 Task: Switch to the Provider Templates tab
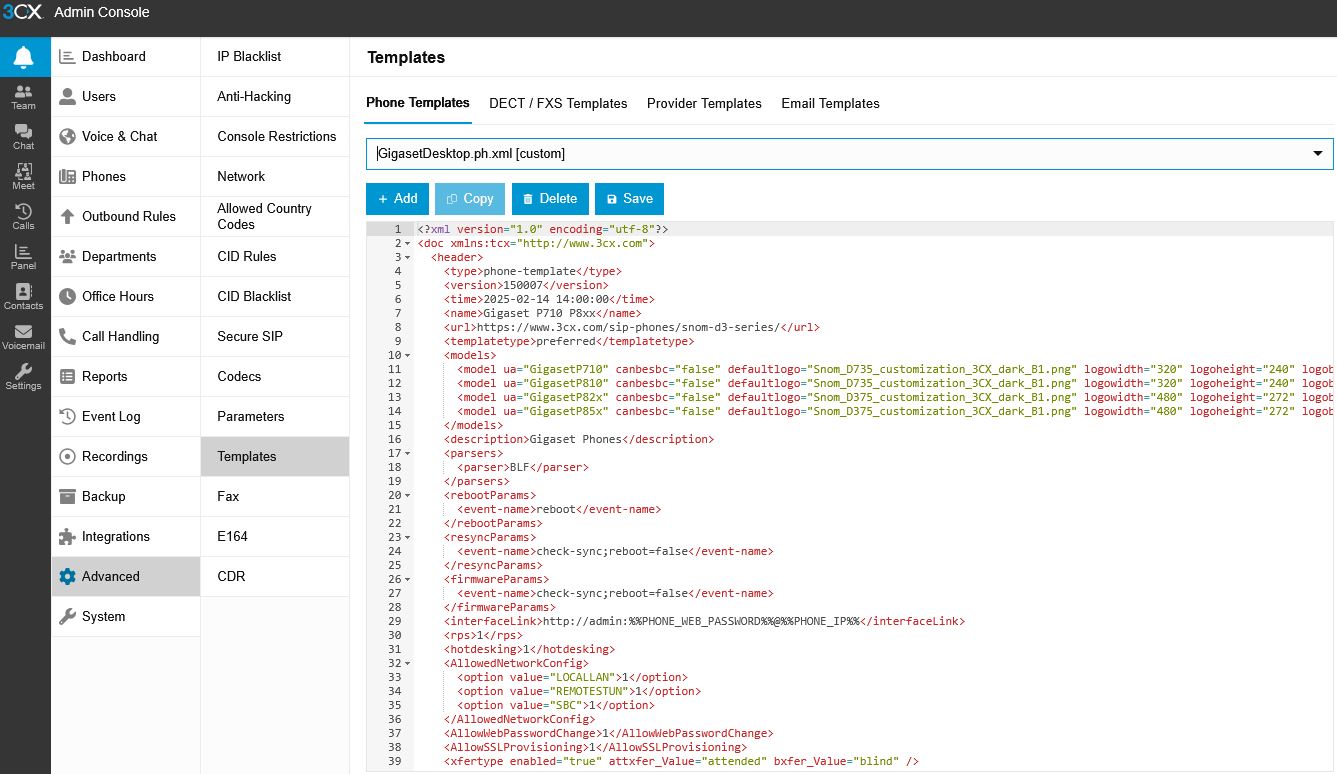704,104
